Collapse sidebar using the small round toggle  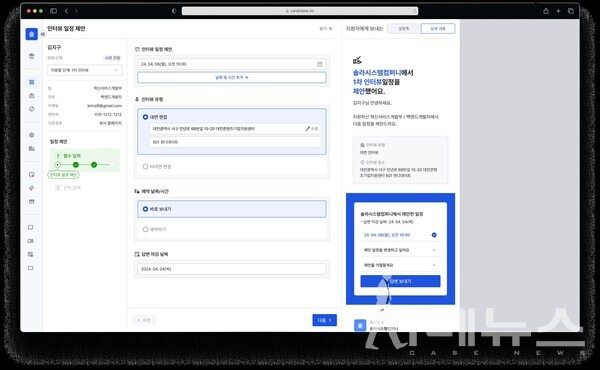tap(43, 34)
